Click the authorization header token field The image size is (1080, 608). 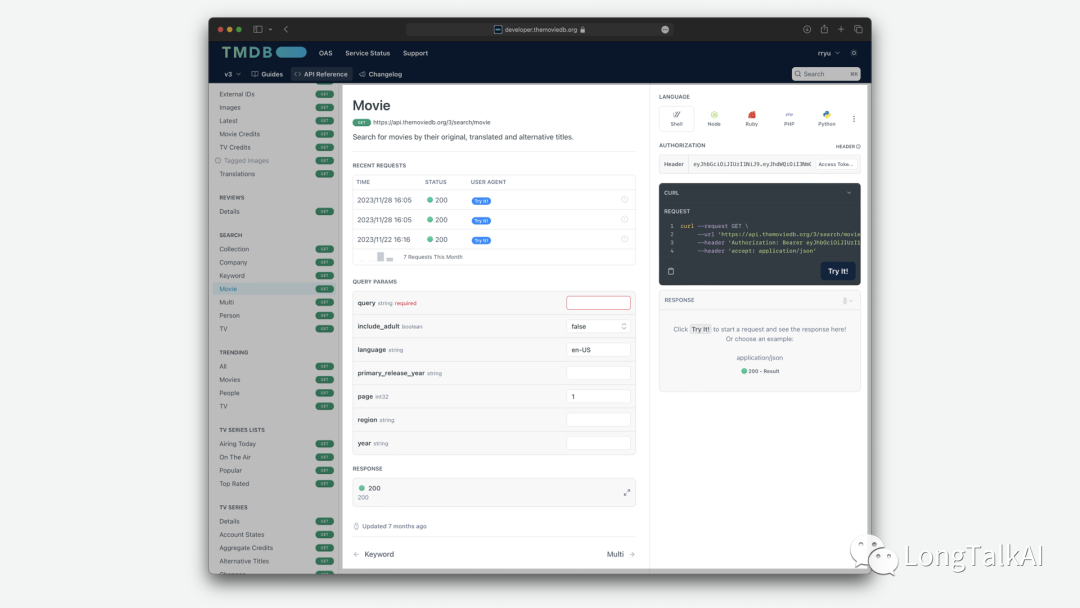751,165
